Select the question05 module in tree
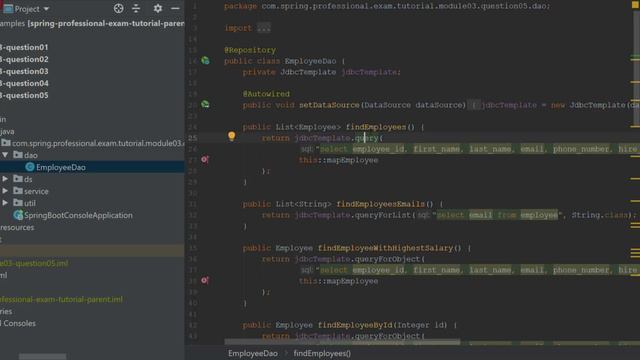Viewport: 640px width, 360px height. [x=24, y=95]
